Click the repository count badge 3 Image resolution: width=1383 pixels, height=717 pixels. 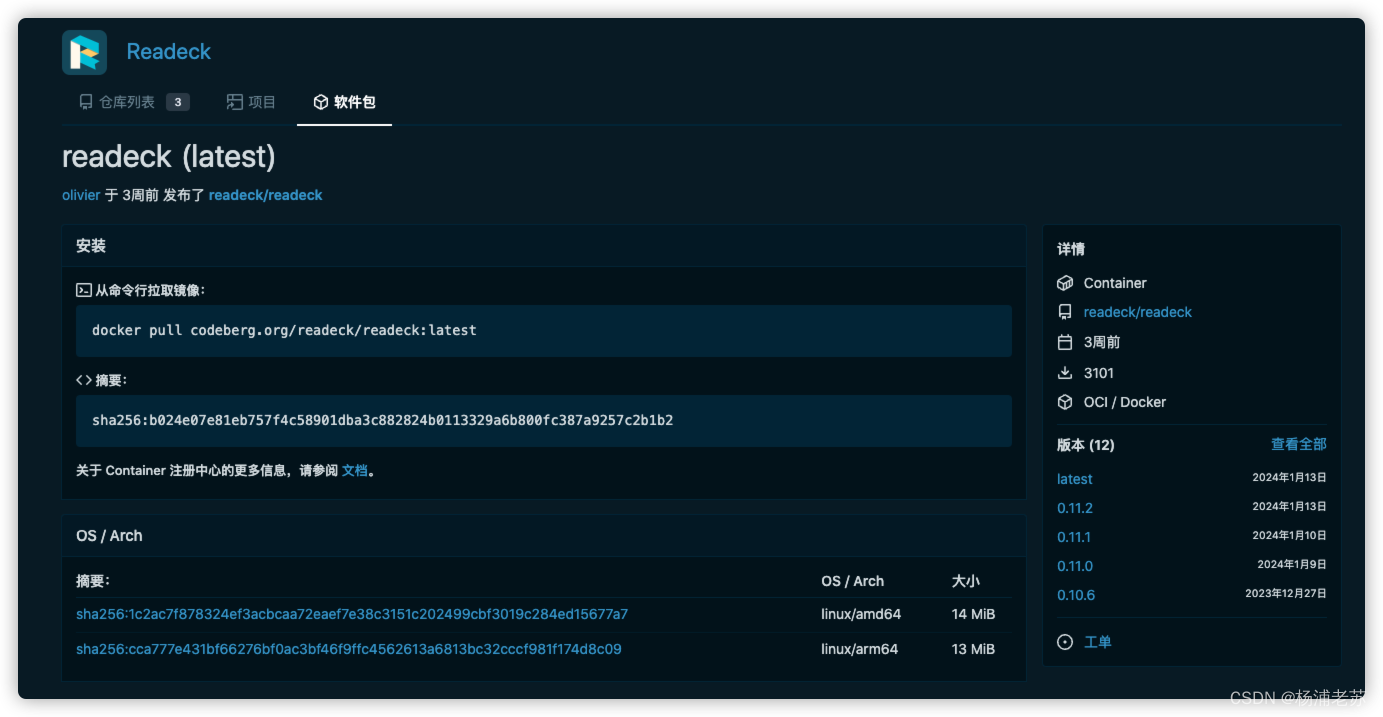pyautogui.click(x=177, y=102)
